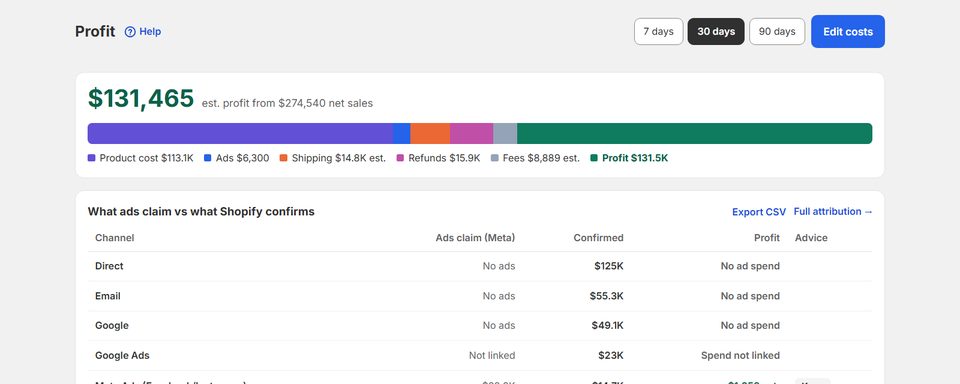Click the Ads $6,300 legend item
The image size is (960, 384).
point(236,158)
